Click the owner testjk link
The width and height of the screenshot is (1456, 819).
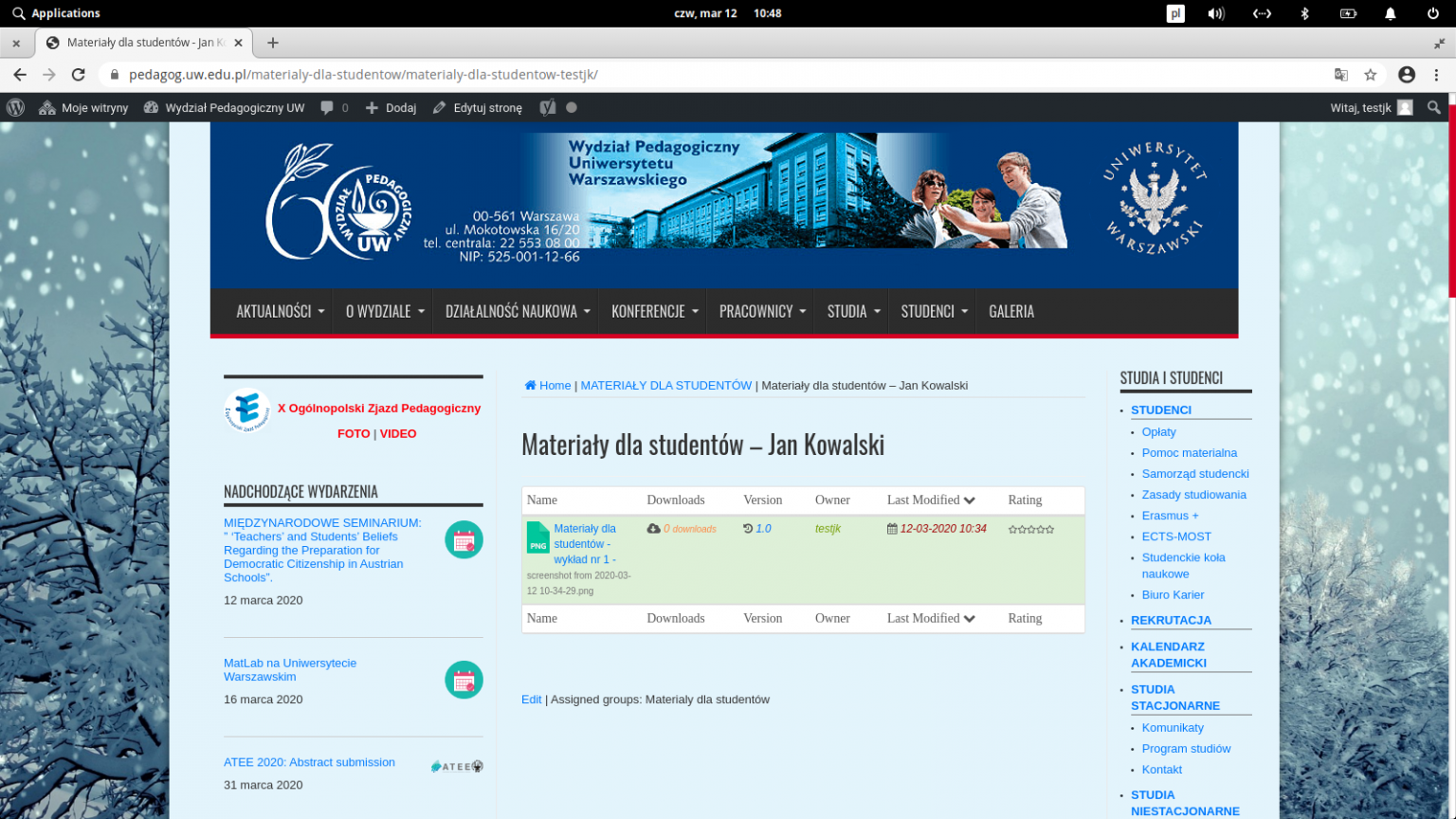point(828,529)
